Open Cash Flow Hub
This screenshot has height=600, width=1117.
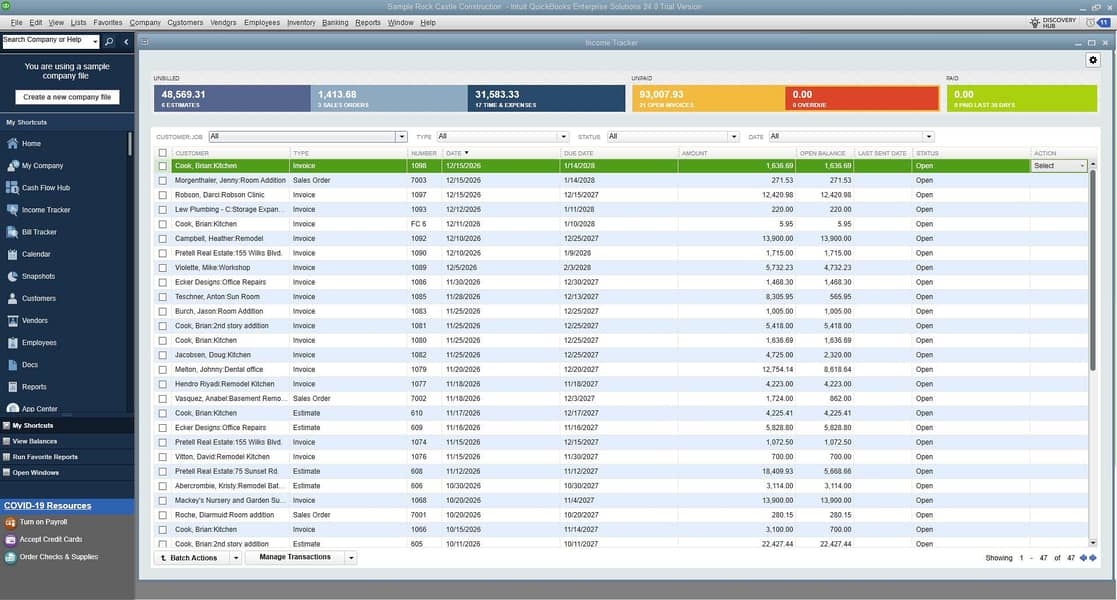point(47,186)
